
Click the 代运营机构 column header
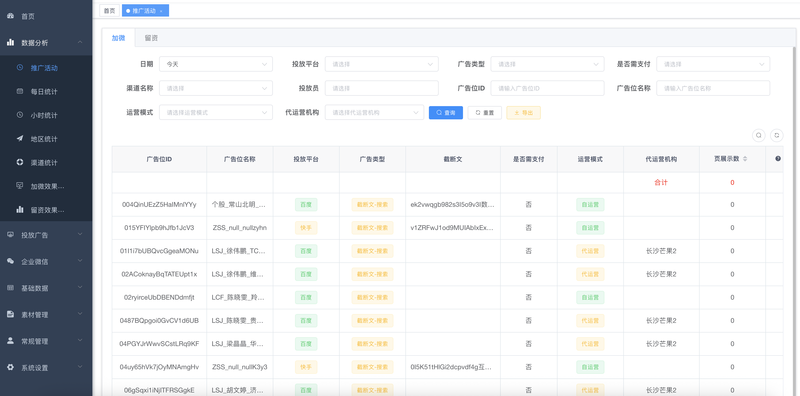tap(661, 159)
